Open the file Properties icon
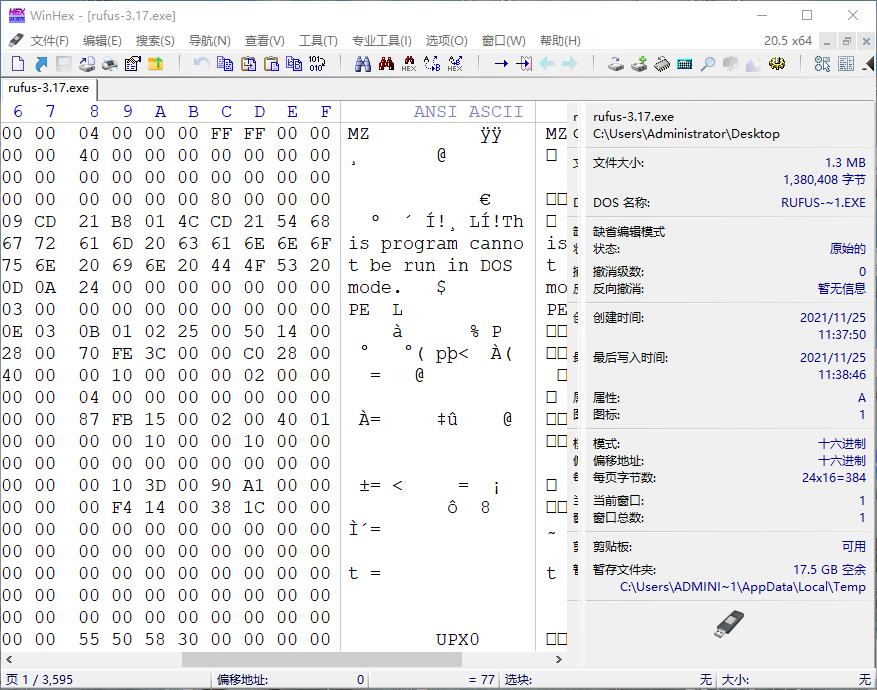The width and height of the screenshot is (877, 690). point(133,64)
